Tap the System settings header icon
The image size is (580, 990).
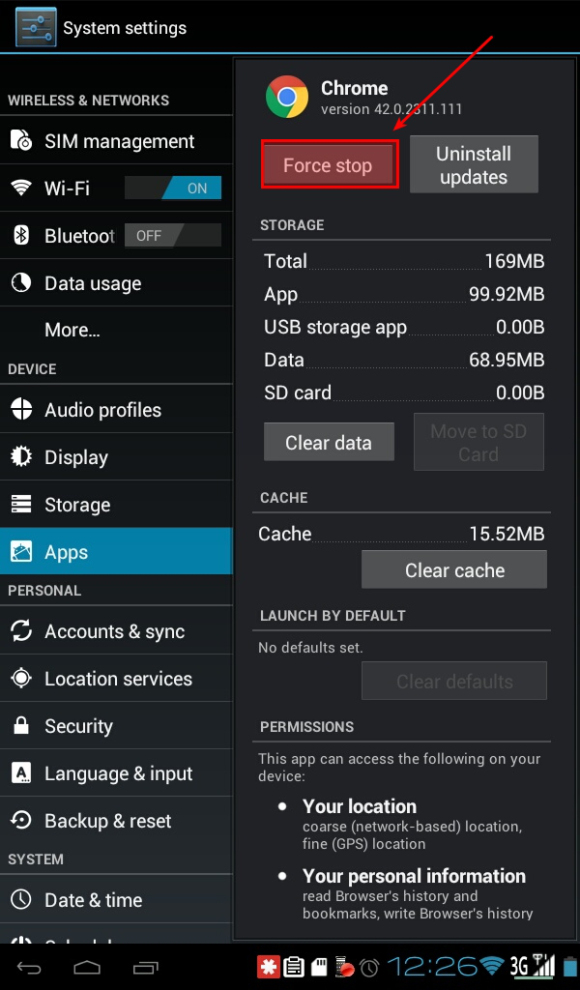point(36,27)
